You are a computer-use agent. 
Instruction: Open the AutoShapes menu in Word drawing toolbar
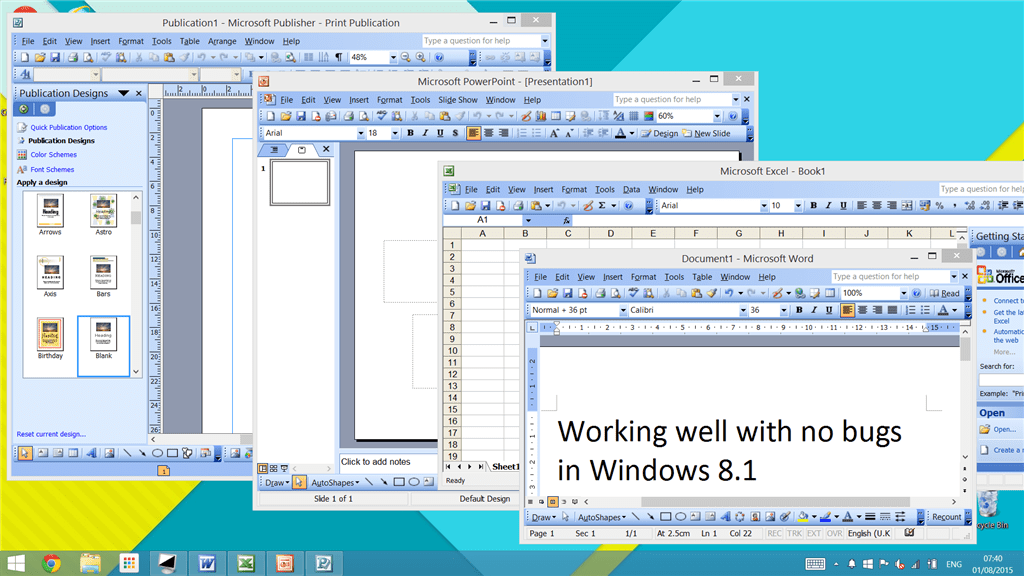(x=601, y=517)
